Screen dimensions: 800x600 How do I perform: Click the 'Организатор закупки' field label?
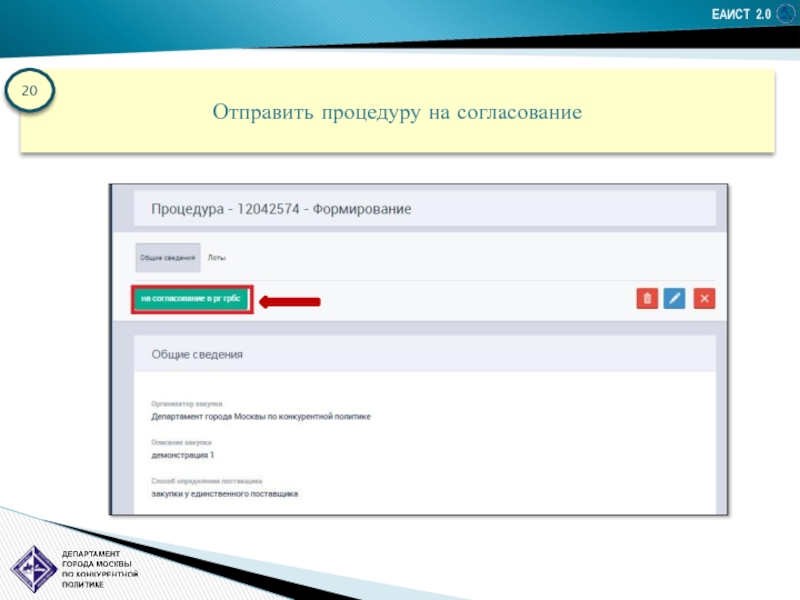pos(187,404)
